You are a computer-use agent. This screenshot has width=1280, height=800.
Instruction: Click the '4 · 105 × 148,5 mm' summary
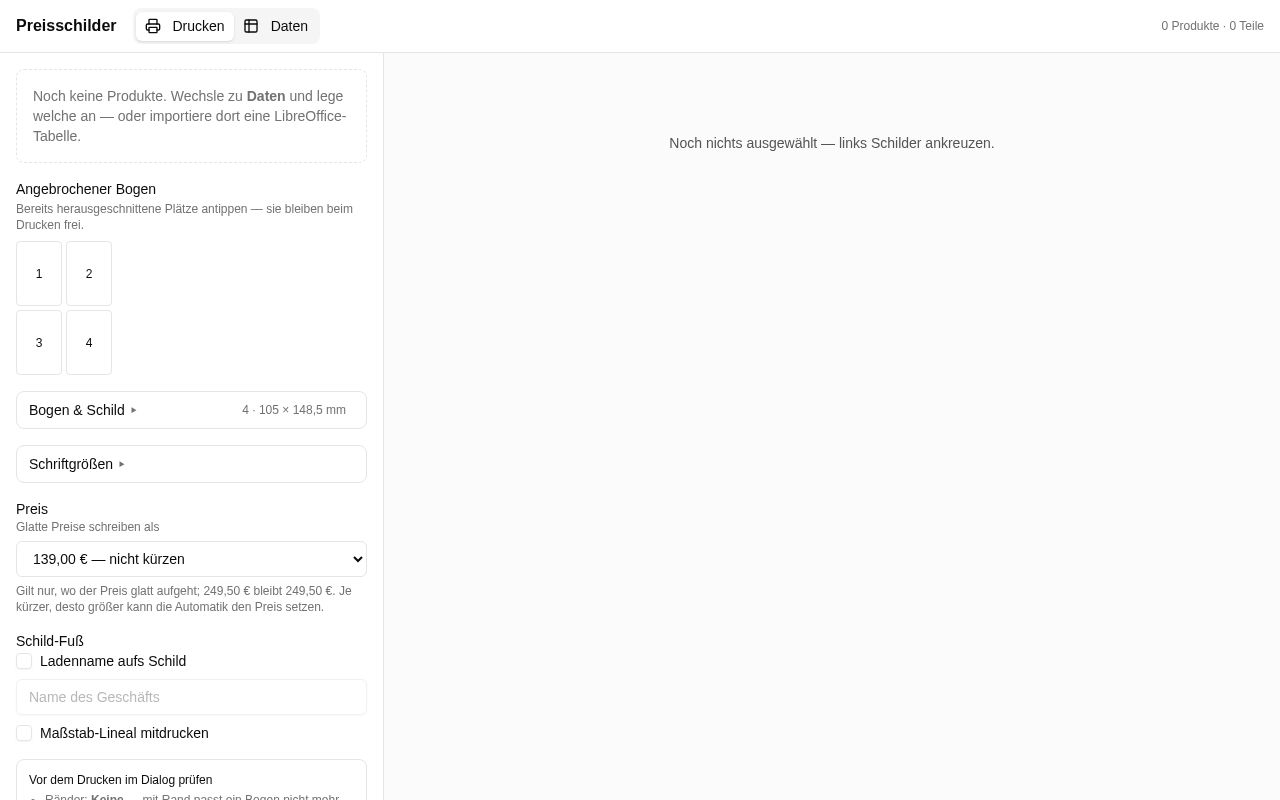pos(294,410)
